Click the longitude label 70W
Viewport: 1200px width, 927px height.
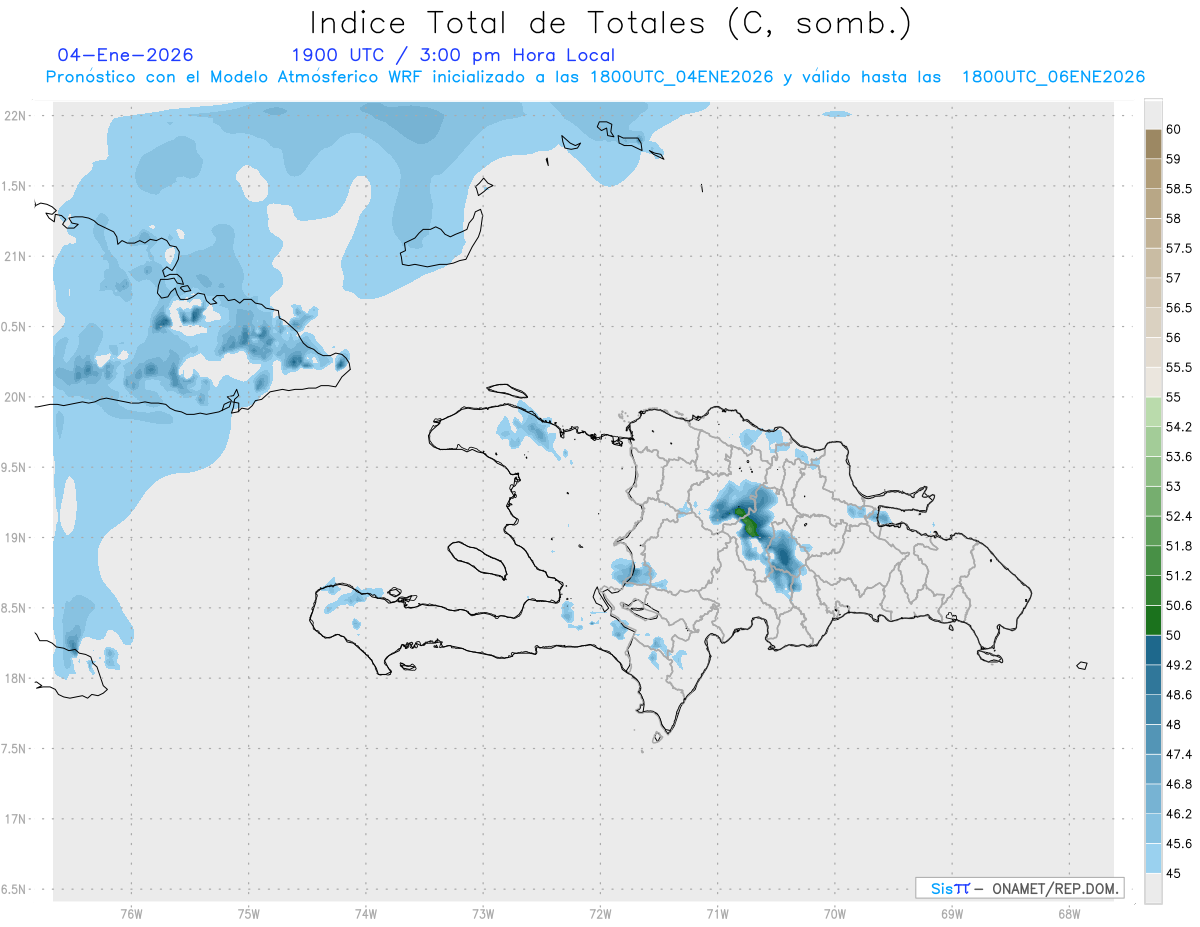click(835, 914)
